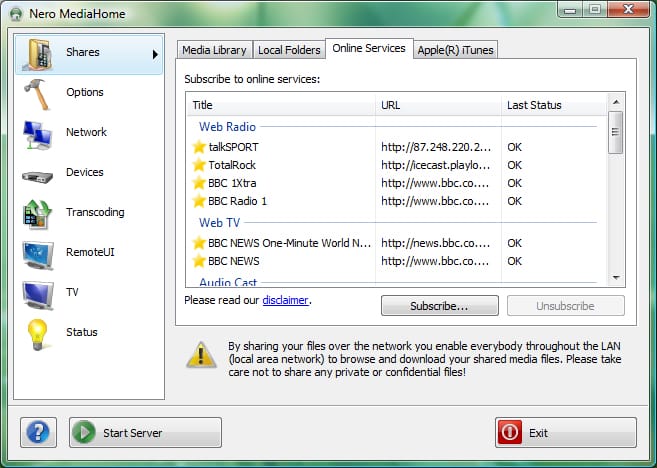
Task: Sort list by Title column header
Action: click(281, 105)
